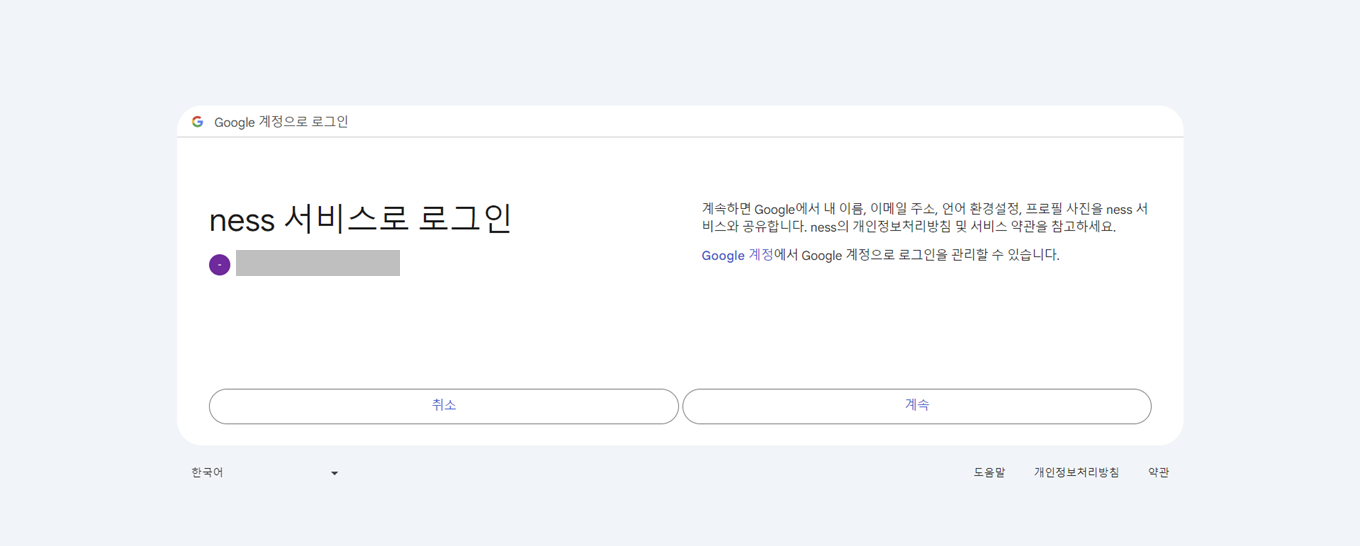
Task: Click the 'Google 계정으로 로그인' header text
Action: [281, 122]
